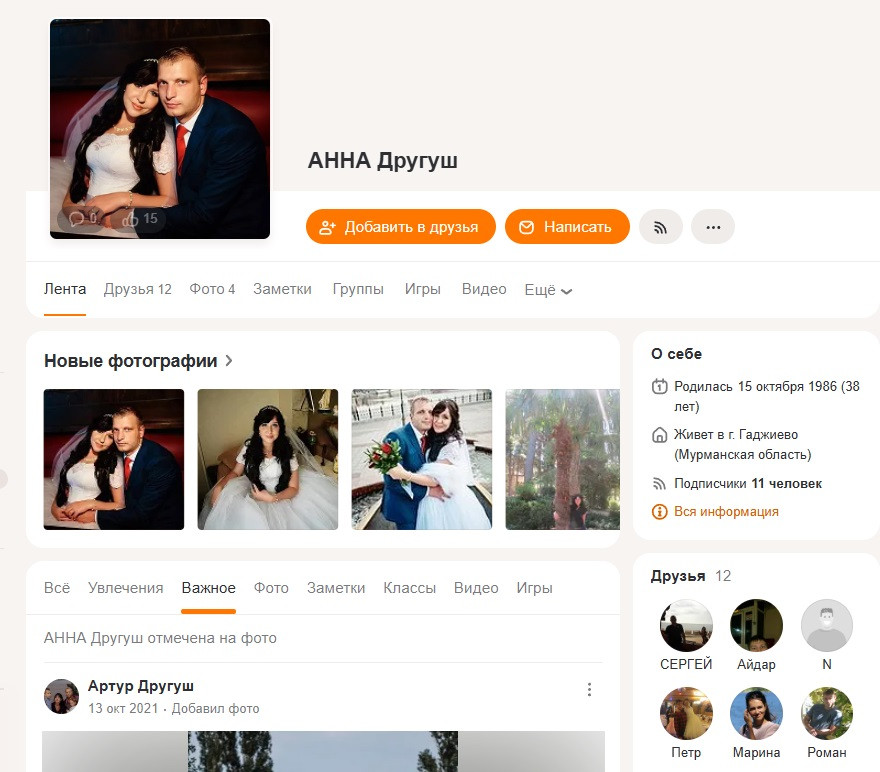Screen dimensions: 880x772
Task: Open third new photo with bouquet
Action: coord(421,459)
